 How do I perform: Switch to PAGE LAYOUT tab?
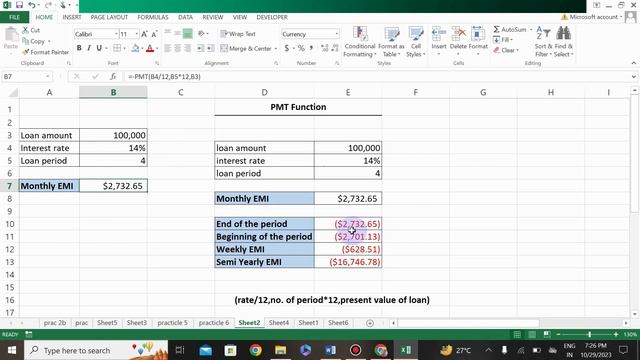(x=109, y=17)
